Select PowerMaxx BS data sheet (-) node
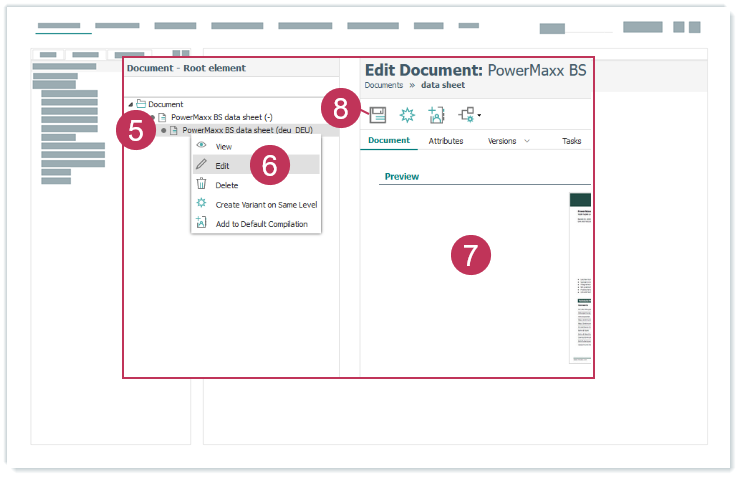Screen dimensions: 740x478 [x=214, y=117]
